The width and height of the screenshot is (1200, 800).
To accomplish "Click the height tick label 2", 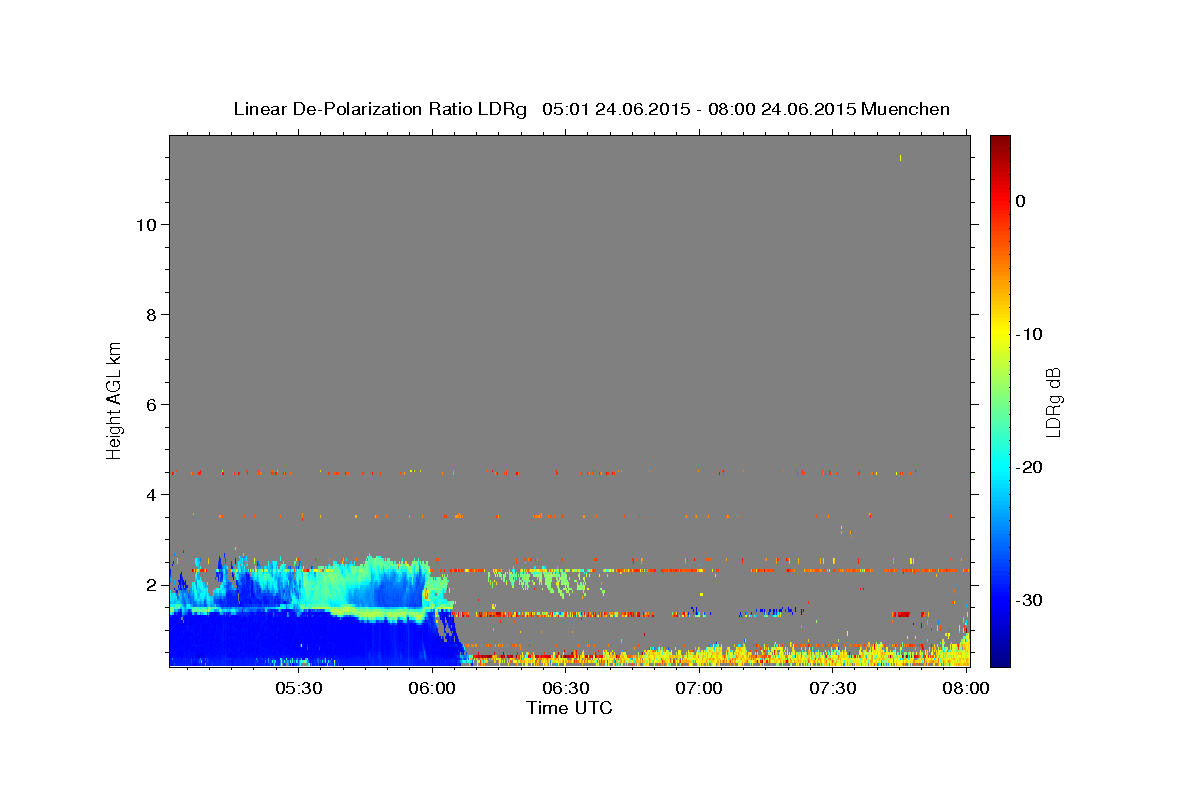I will [152, 585].
